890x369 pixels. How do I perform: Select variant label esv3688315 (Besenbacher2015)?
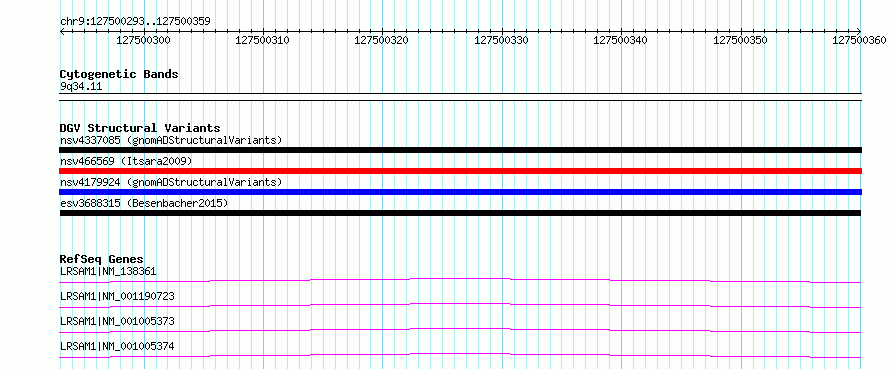(144, 203)
